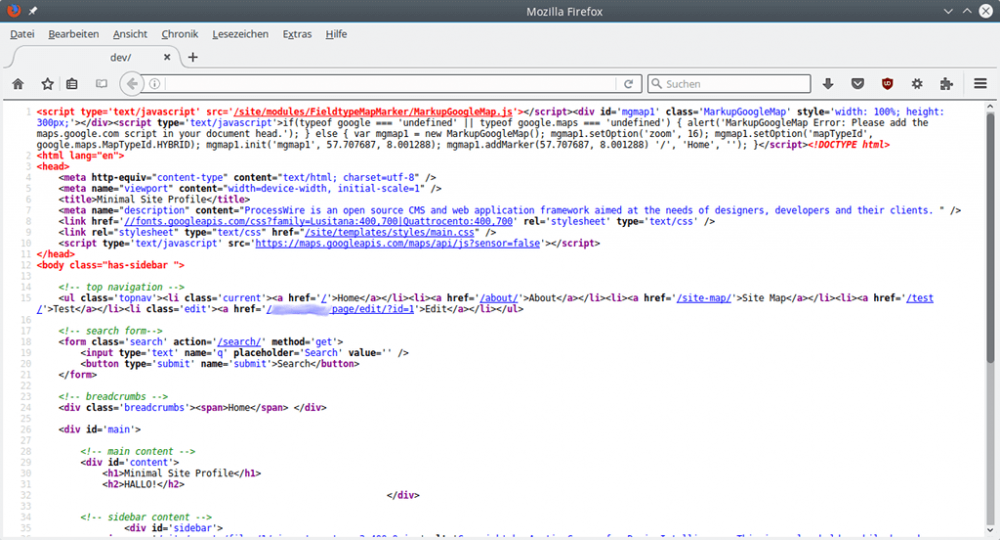1000x540 pixels.
Task: Open a new tab with the plus button
Action: pos(193,58)
